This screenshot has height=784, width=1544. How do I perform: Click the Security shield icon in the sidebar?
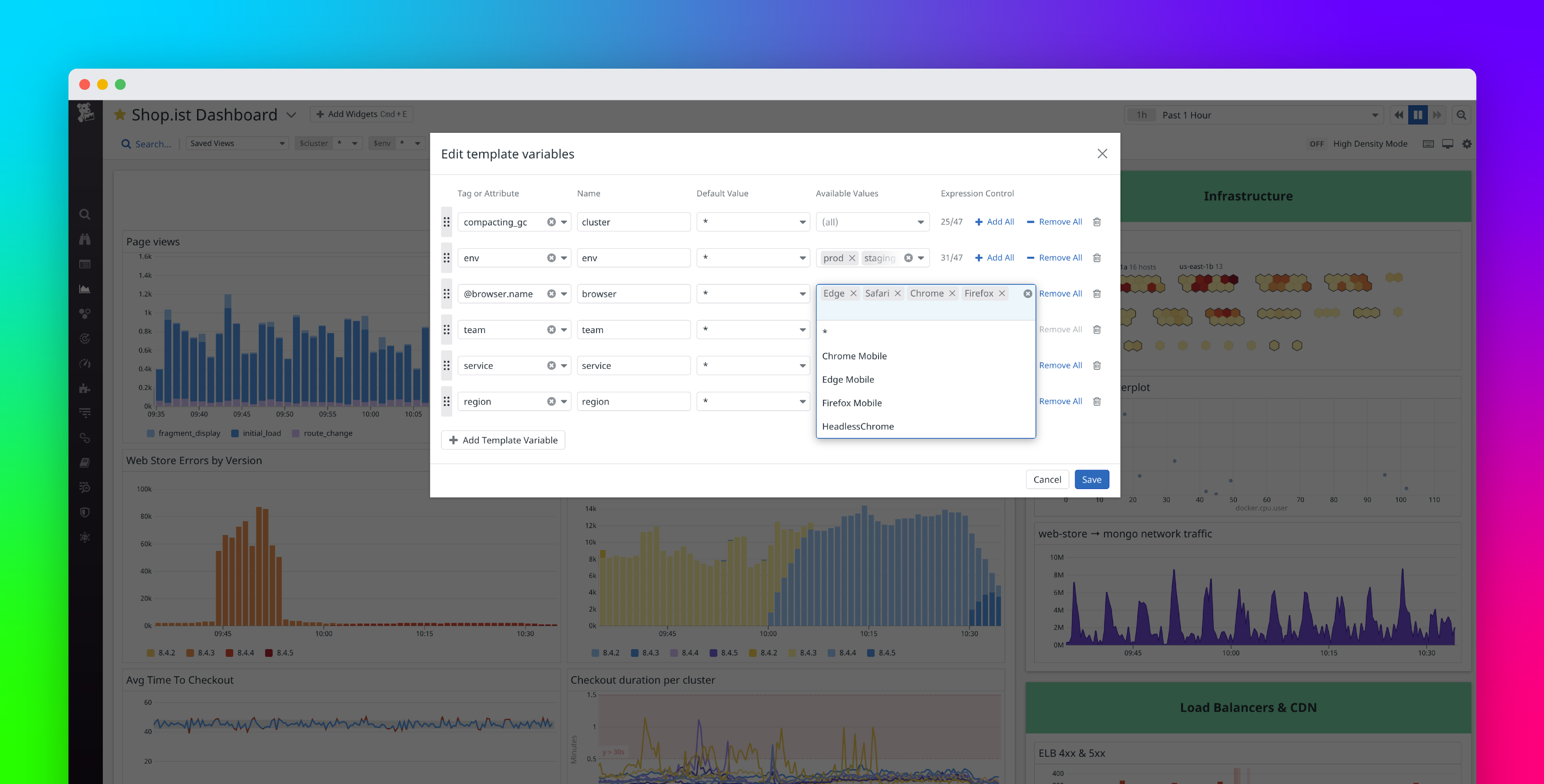[85, 512]
